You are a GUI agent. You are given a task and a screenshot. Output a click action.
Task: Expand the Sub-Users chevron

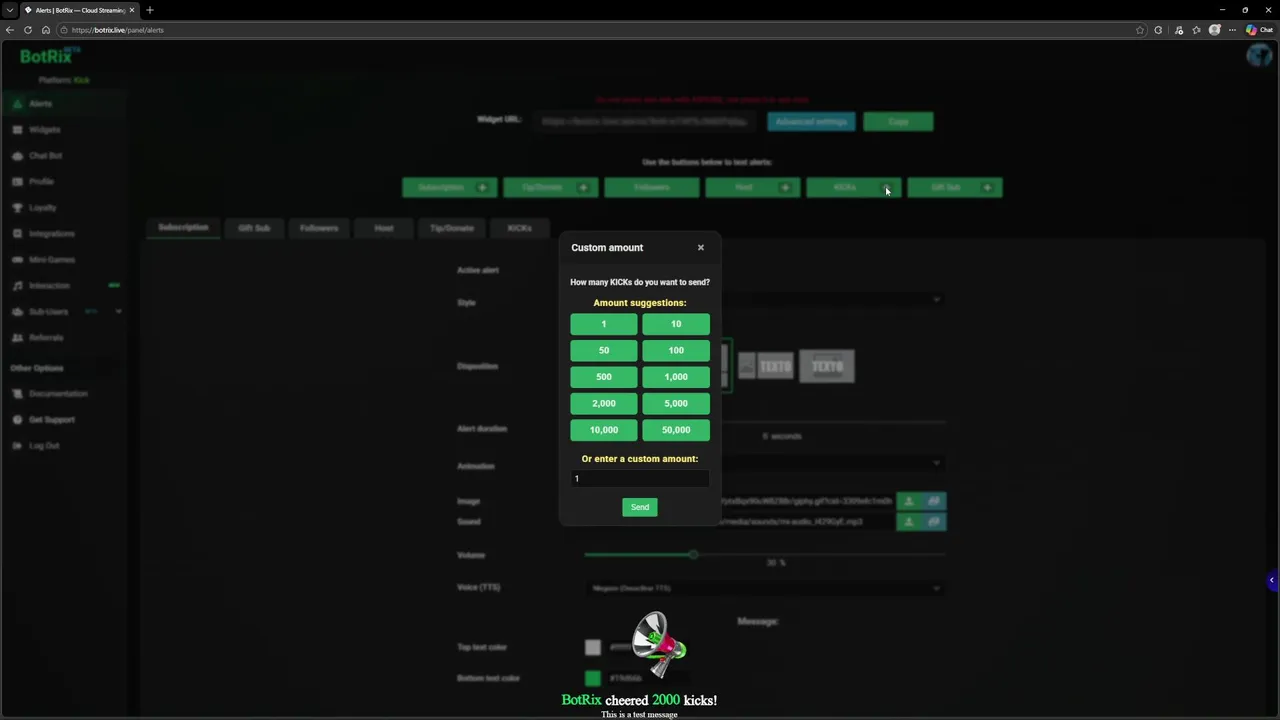click(118, 312)
